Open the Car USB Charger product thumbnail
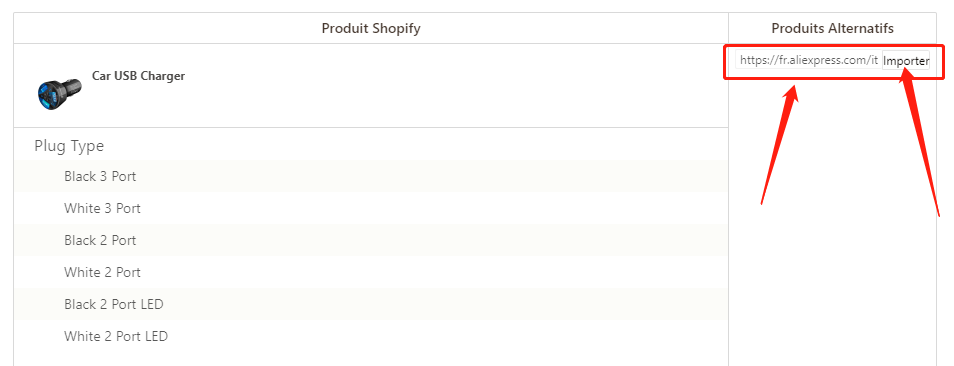 point(58,94)
